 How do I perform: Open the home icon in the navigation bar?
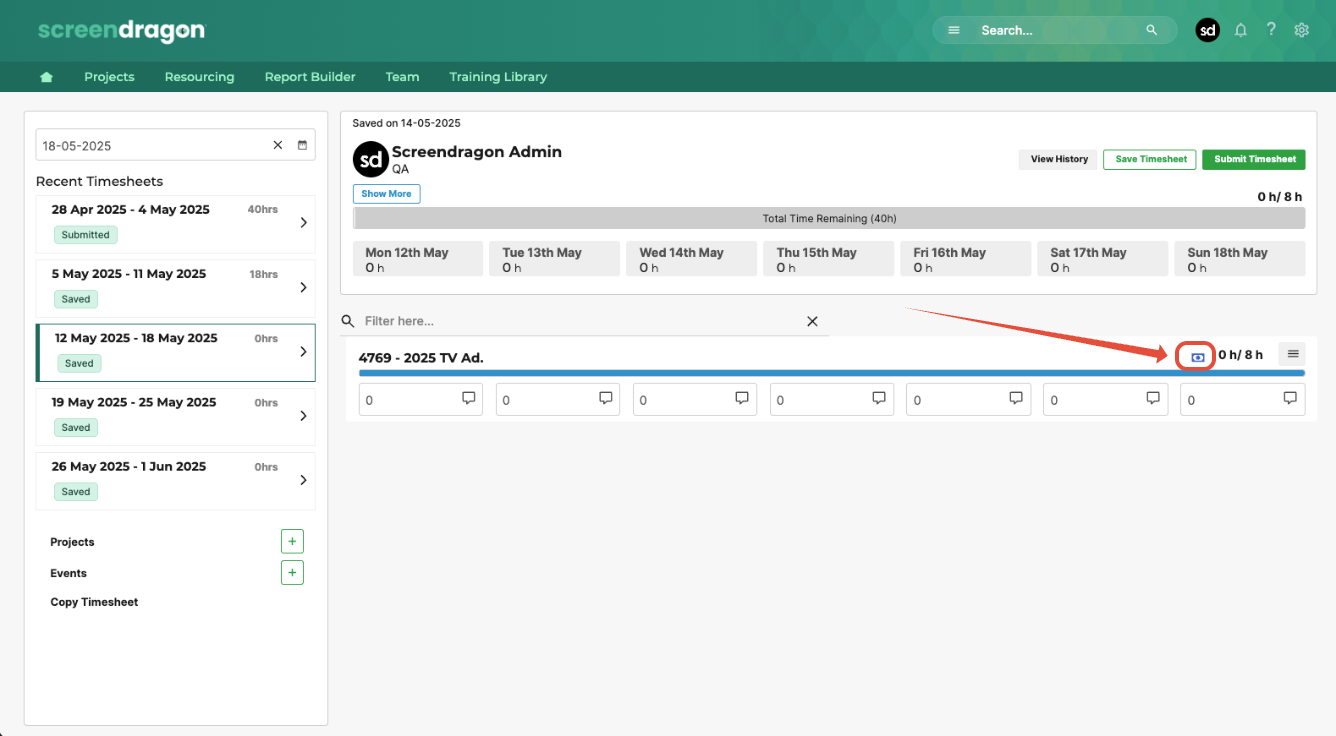click(x=46, y=77)
